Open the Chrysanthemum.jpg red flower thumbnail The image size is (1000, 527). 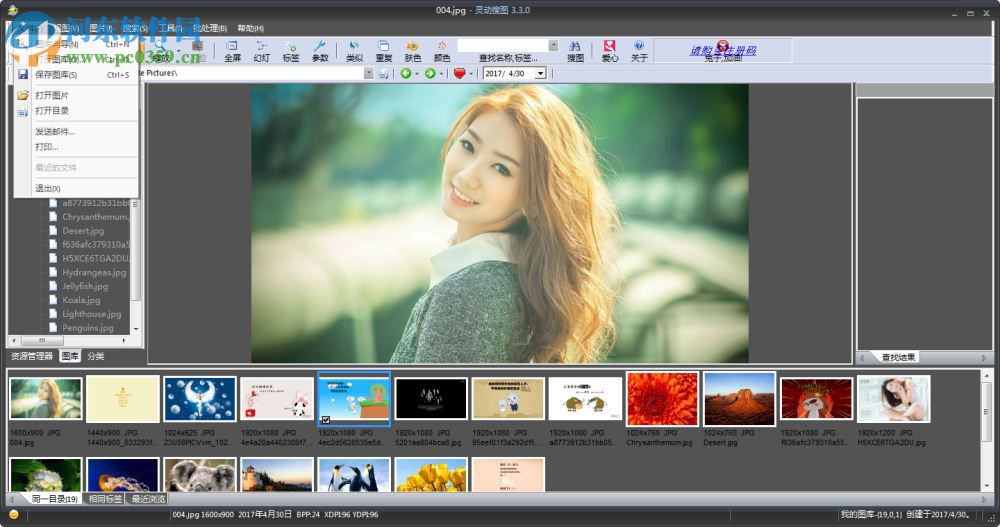tap(662, 400)
